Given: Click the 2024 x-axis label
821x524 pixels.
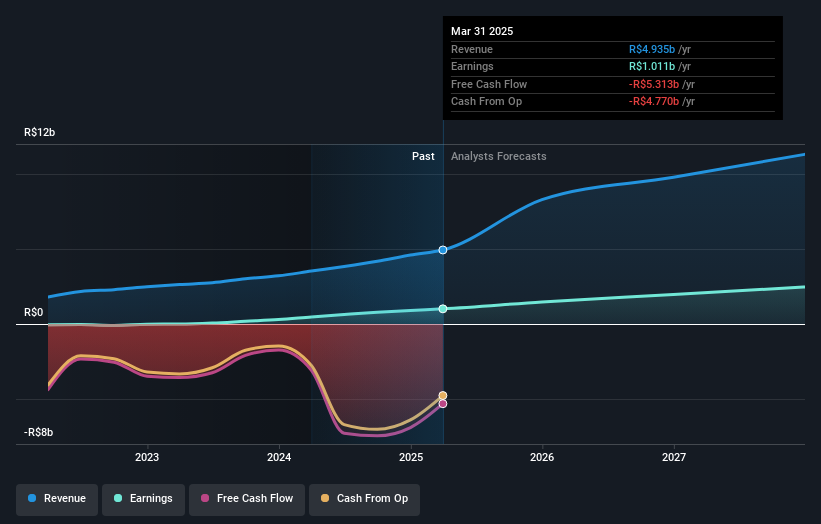Looking at the screenshot, I should 279,457.
